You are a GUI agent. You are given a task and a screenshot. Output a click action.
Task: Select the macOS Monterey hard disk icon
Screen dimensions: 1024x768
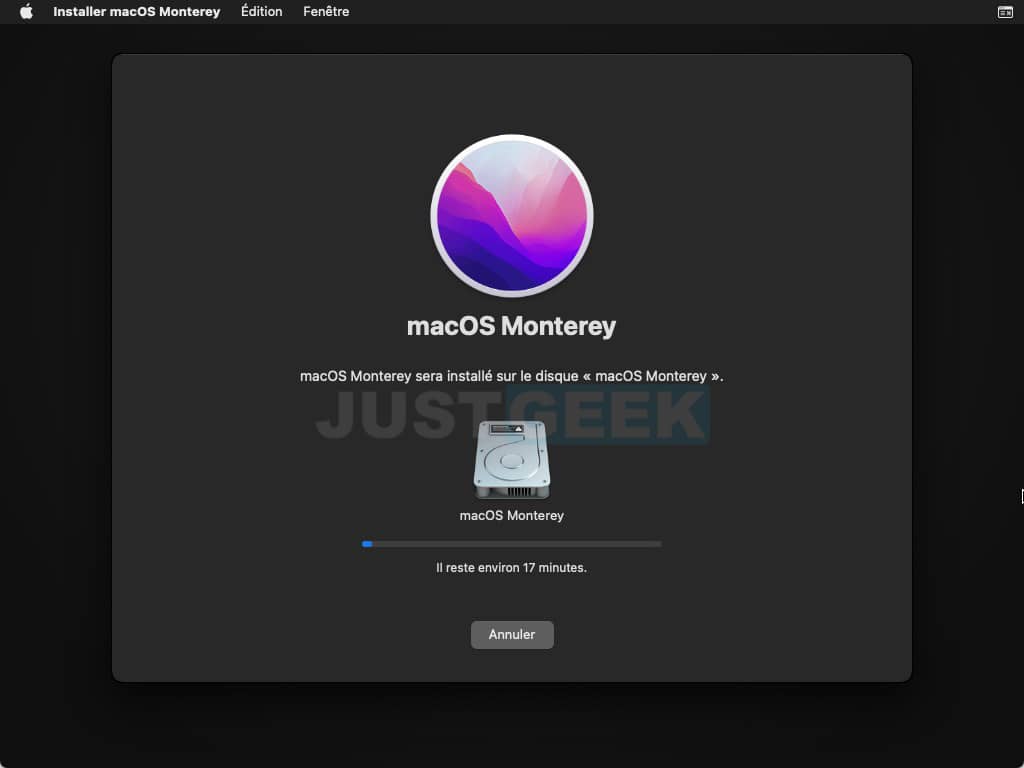pyautogui.click(x=511, y=460)
